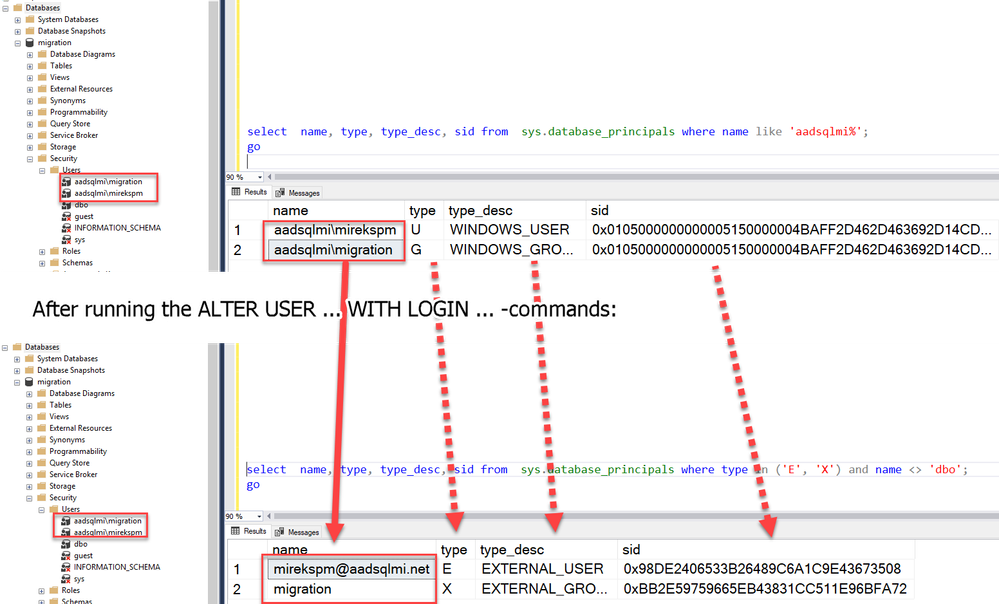
Task: Click the Security folder icon in lower tree
Action: (x=41, y=498)
